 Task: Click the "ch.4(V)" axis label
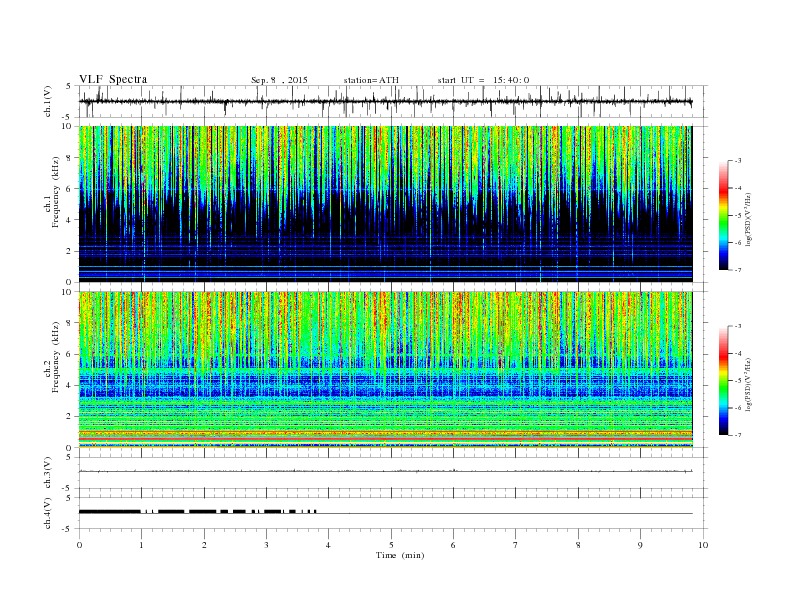coord(48,513)
